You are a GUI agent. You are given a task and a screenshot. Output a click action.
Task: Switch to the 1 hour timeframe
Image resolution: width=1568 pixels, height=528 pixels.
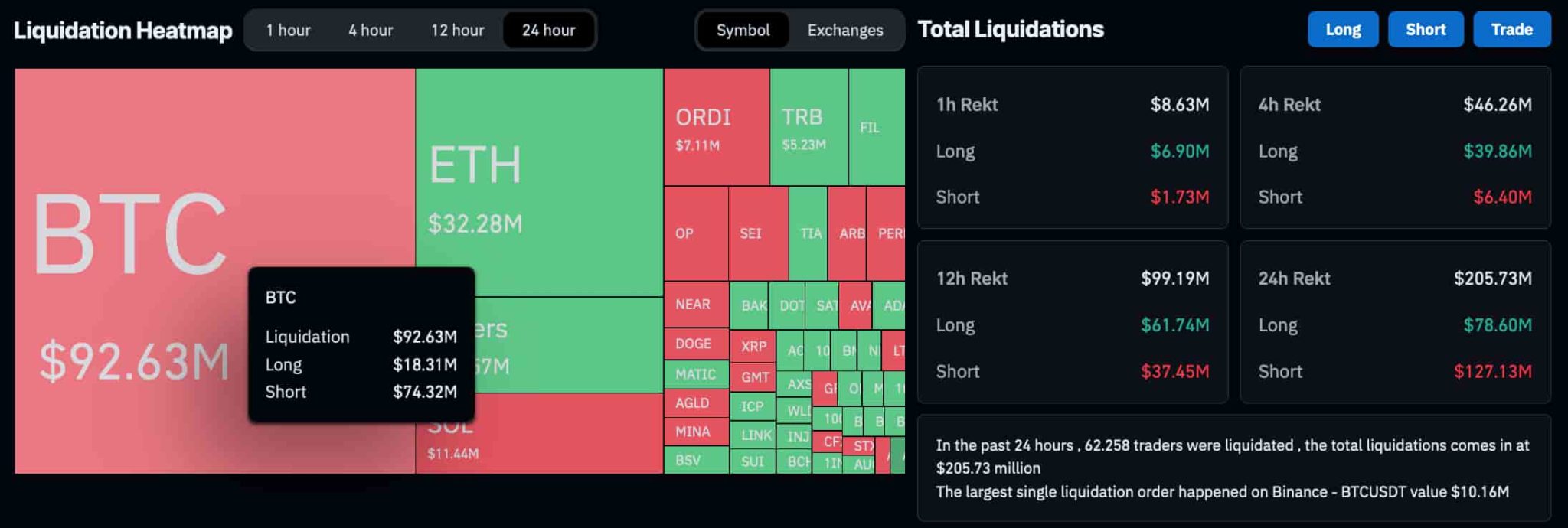click(289, 31)
